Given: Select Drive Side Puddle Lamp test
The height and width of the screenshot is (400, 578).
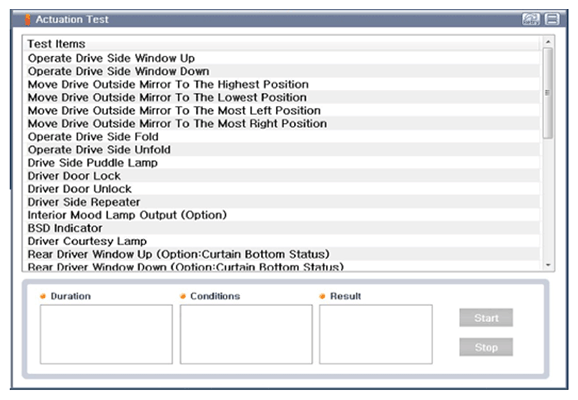Looking at the screenshot, I should coord(283,163).
